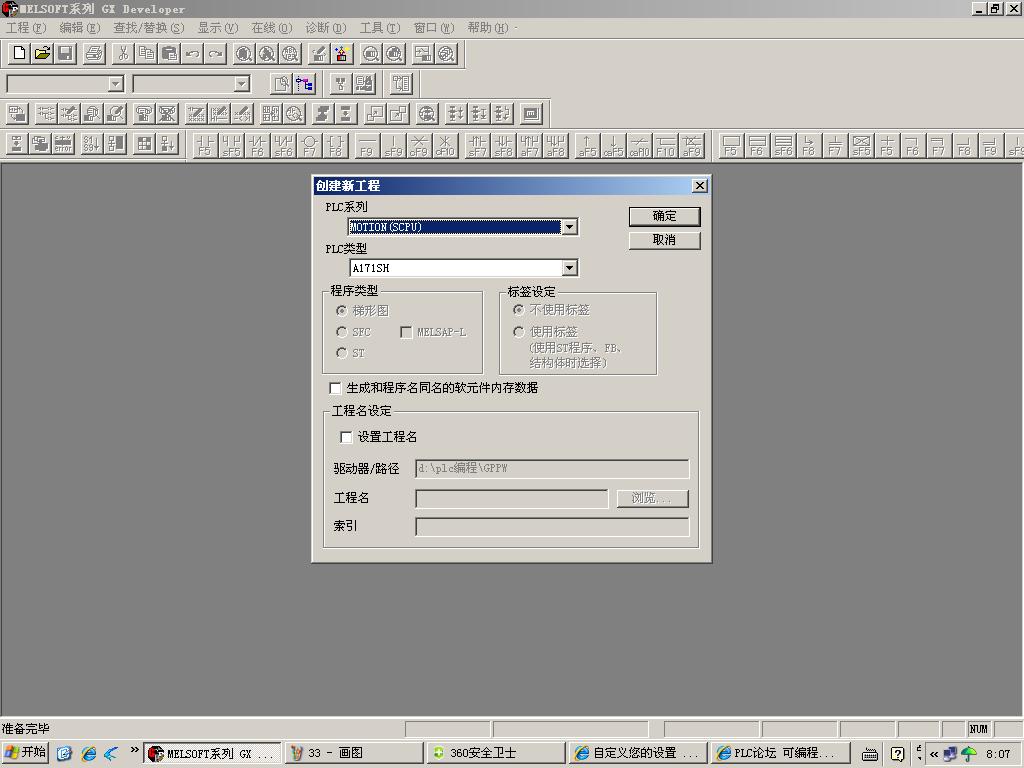The image size is (1024, 768).
Task: Click the F9 horizontal line icon
Action: click(x=366, y=145)
